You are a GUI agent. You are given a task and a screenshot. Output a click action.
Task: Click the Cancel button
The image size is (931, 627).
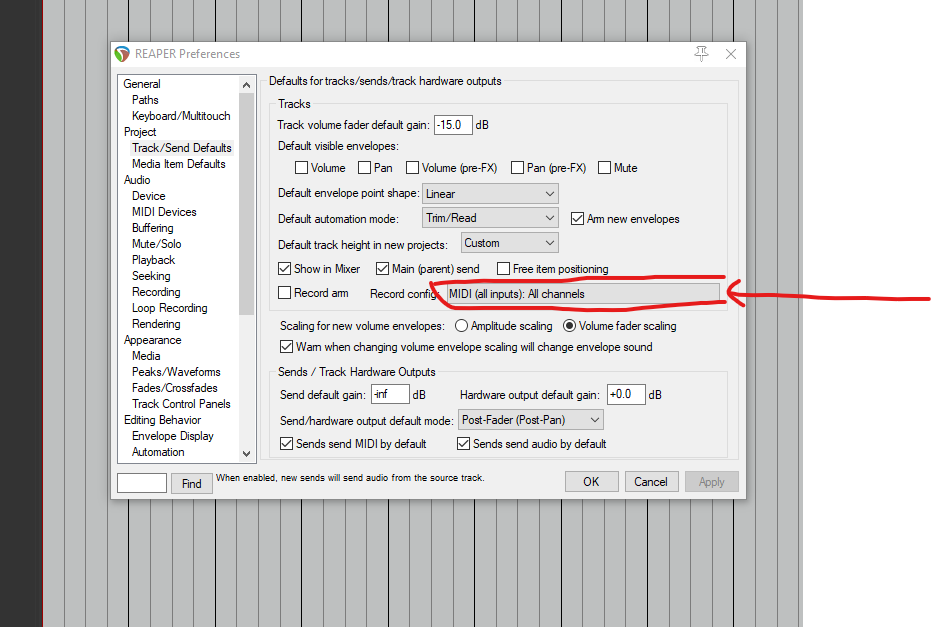(651, 482)
